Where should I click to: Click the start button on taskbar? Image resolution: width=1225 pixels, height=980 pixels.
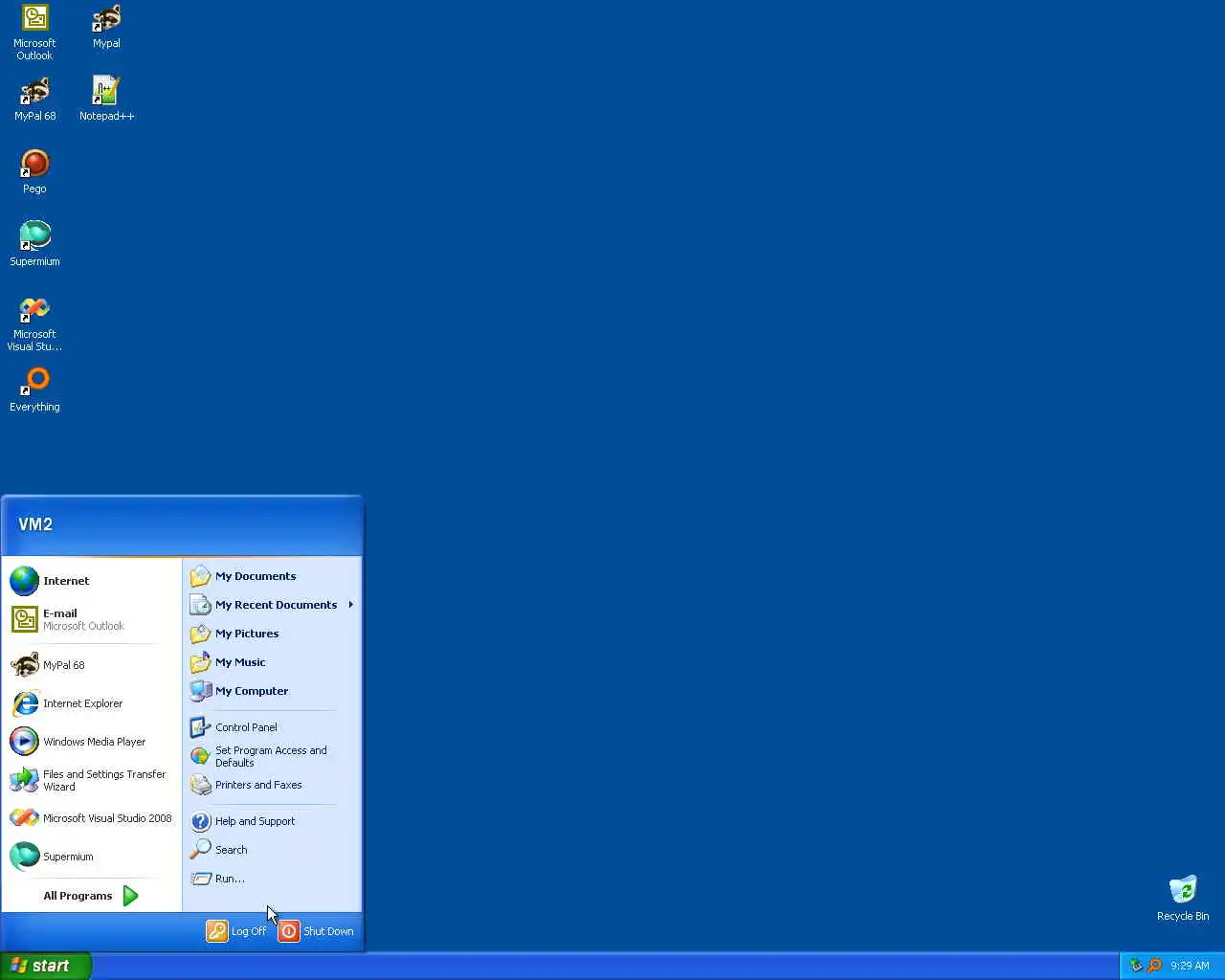[45, 966]
